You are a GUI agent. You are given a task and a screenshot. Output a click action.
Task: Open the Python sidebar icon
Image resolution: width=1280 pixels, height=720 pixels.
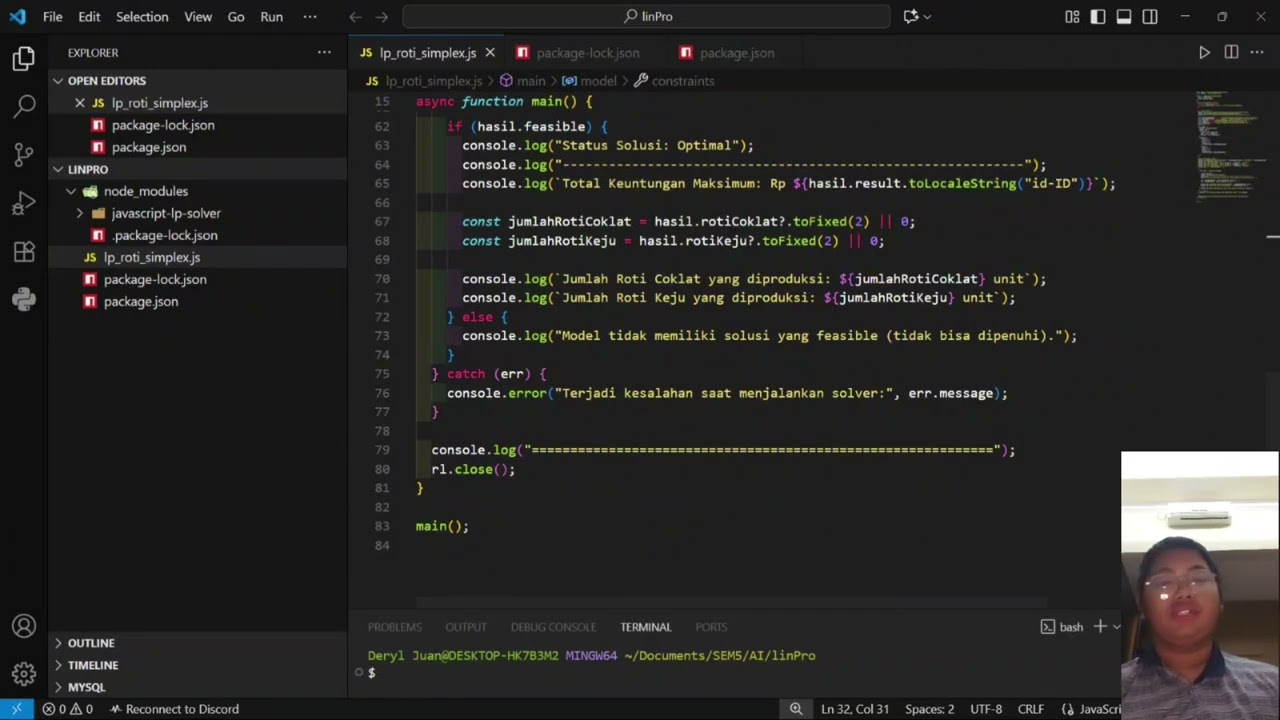(x=24, y=299)
